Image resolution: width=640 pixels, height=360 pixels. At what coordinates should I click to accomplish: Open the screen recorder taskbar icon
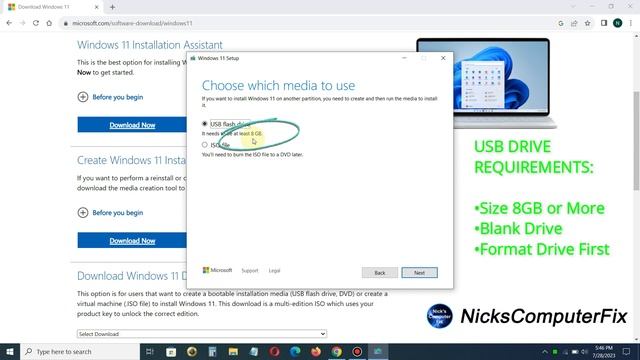click(357, 351)
